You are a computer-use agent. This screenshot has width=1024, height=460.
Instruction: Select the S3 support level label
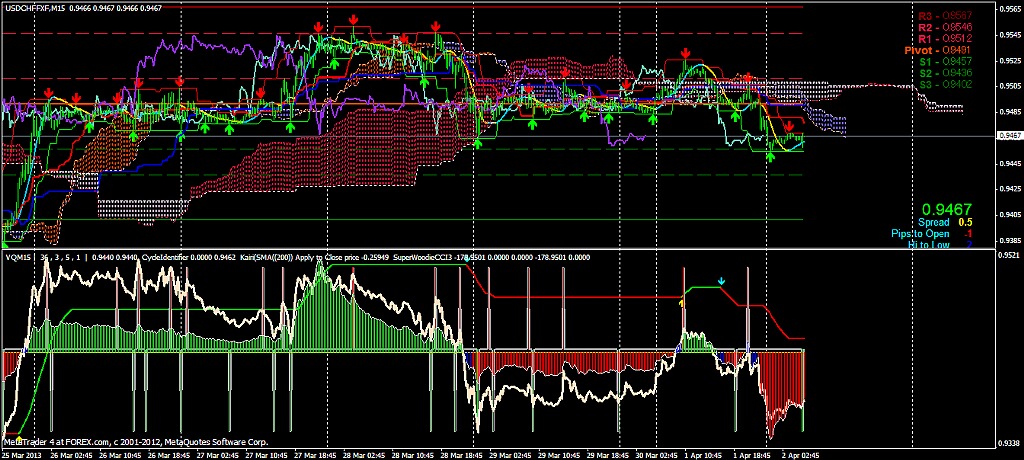click(x=945, y=84)
